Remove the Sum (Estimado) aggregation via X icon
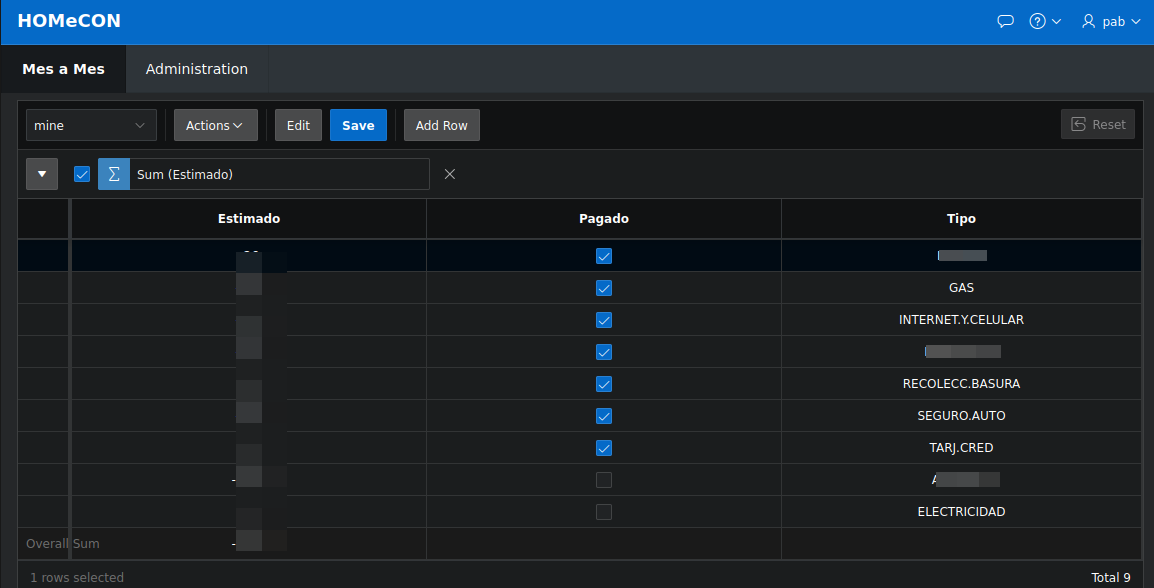This screenshot has width=1154, height=588. tap(449, 173)
